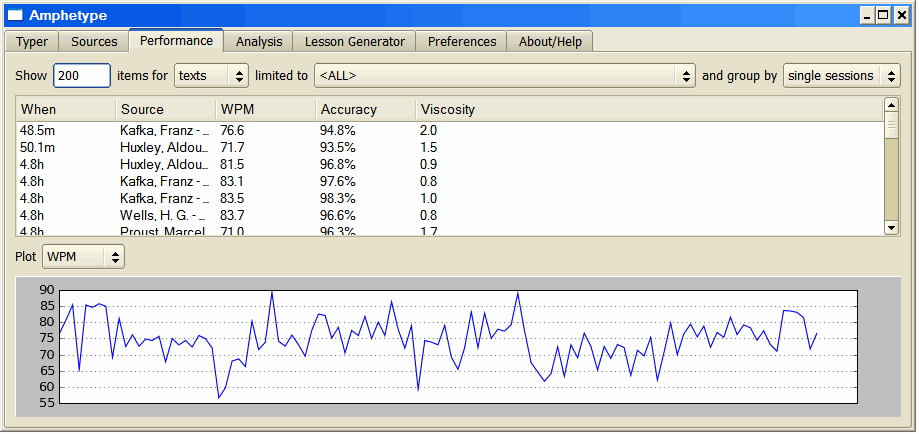Maximize the Amphetype window
The height and width of the screenshot is (434, 919).
883,16
